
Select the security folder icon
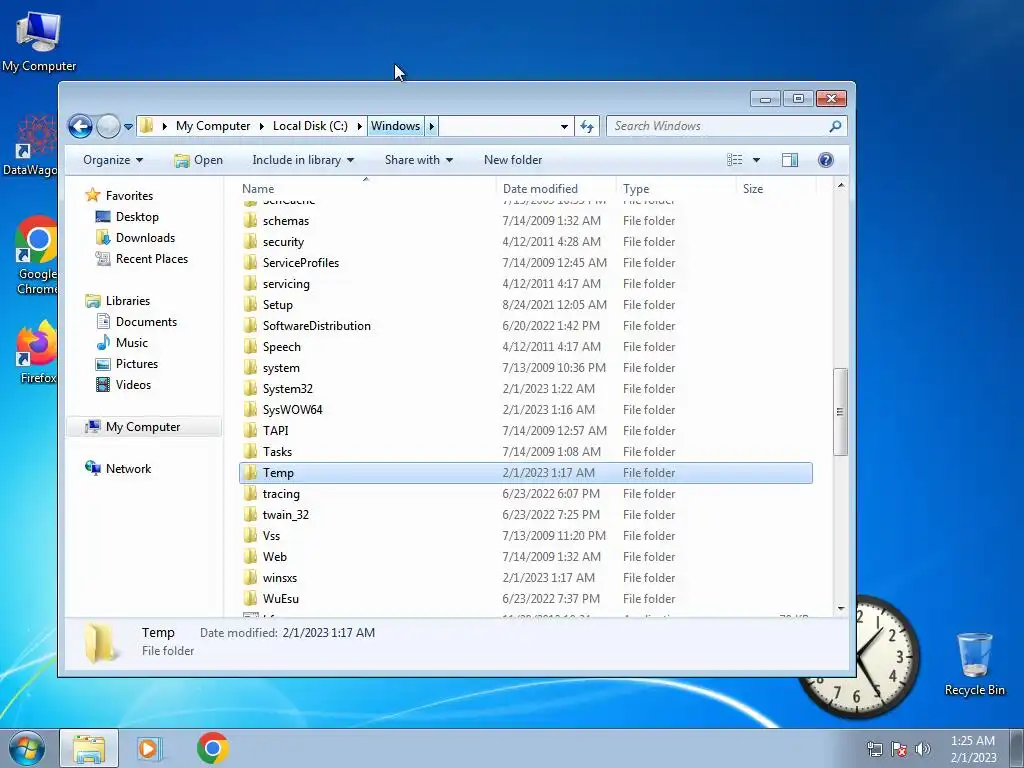[250, 242]
